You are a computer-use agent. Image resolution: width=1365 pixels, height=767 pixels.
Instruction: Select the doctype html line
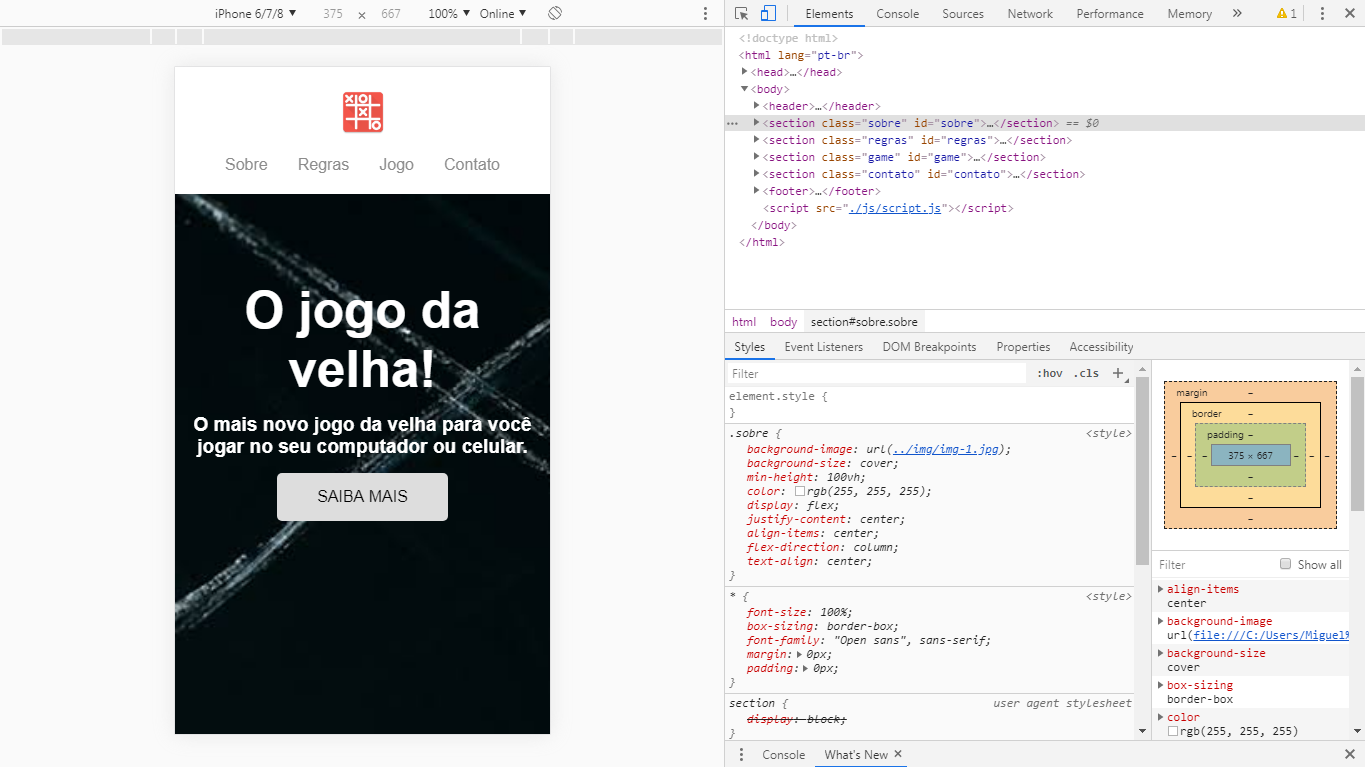point(788,38)
